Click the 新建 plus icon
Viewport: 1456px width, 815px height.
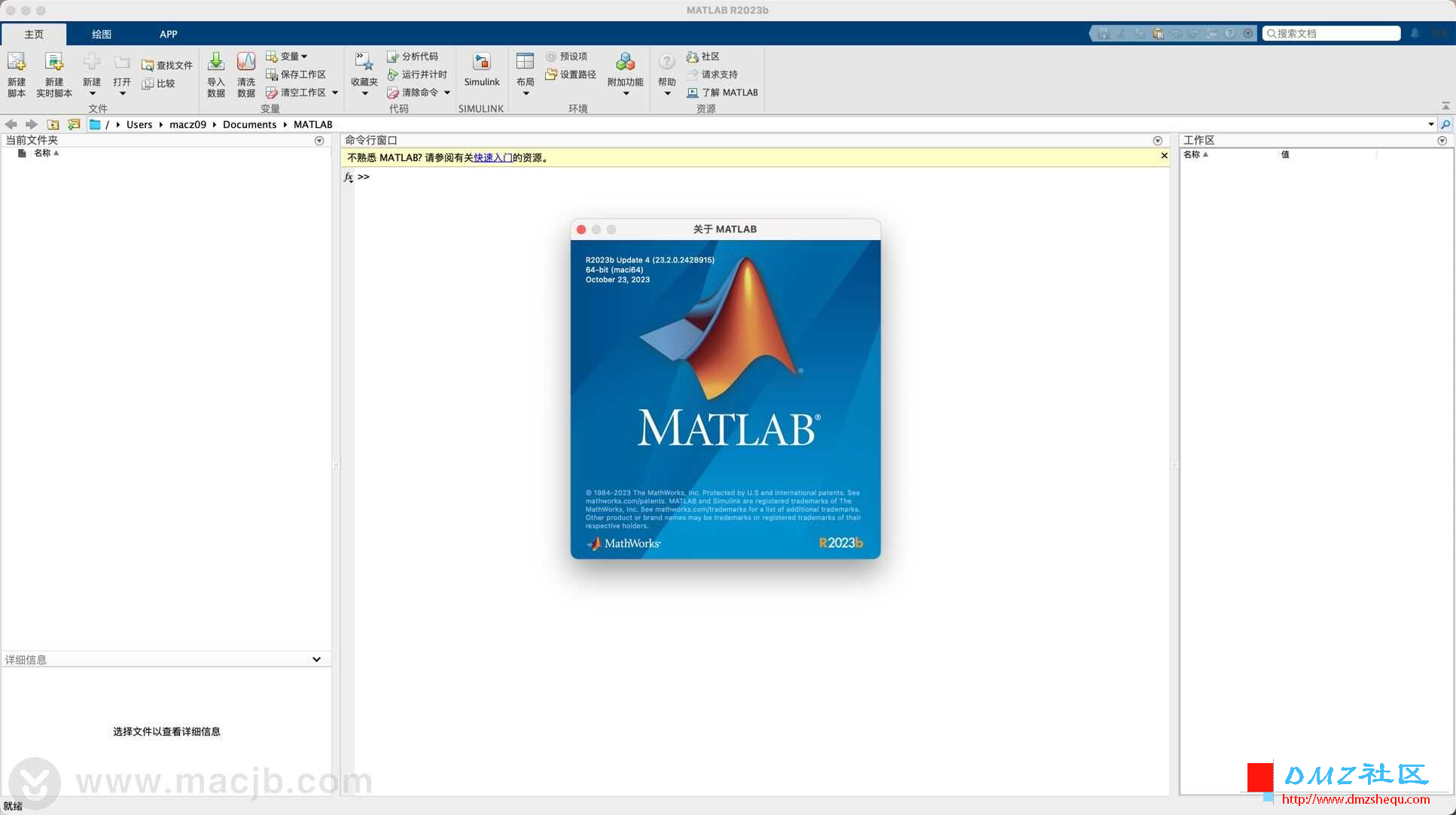92,62
